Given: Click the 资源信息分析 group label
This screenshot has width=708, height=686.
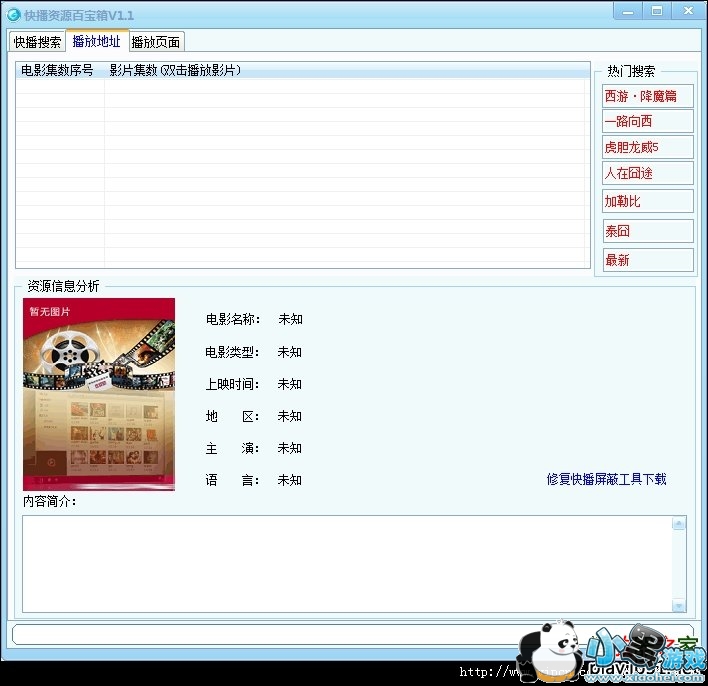Looking at the screenshot, I should point(63,286).
